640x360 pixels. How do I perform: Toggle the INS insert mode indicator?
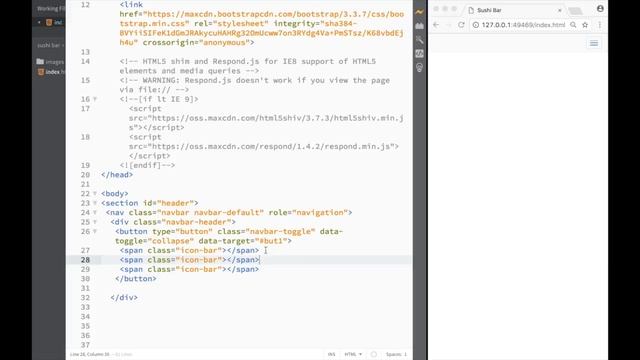click(x=331, y=354)
